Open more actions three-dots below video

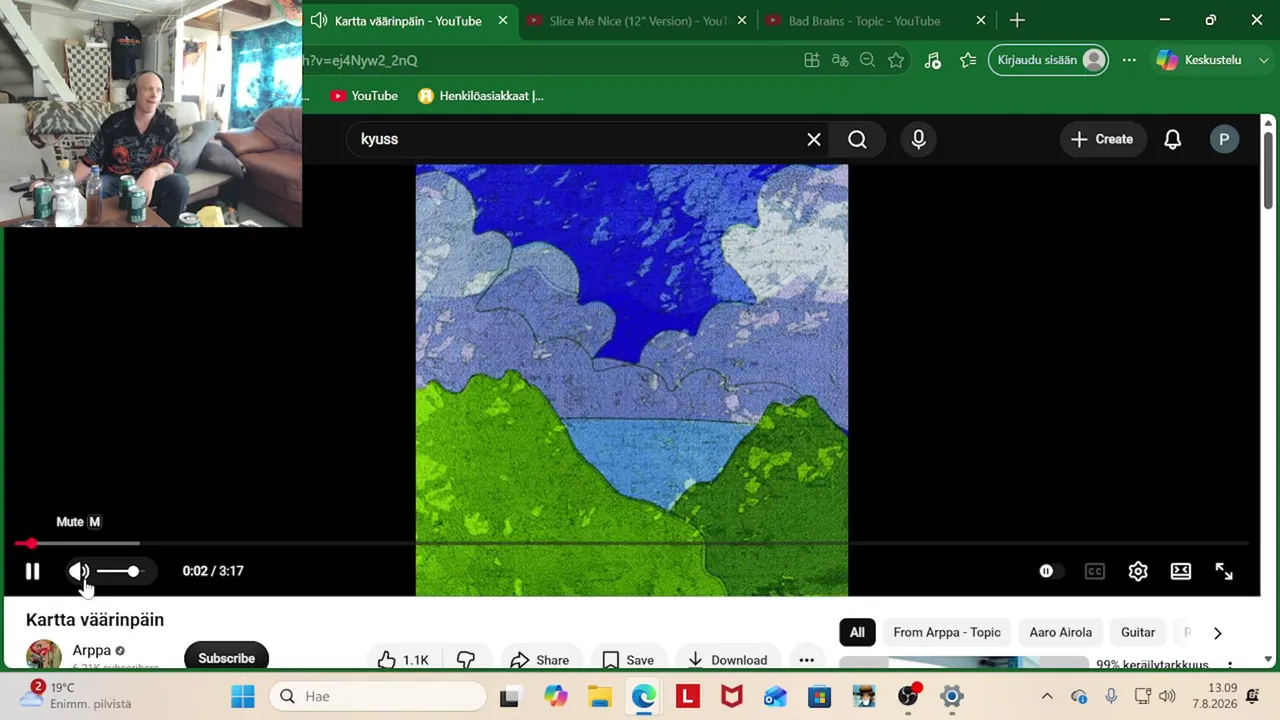pyautogui.click(x=807, y=659)
